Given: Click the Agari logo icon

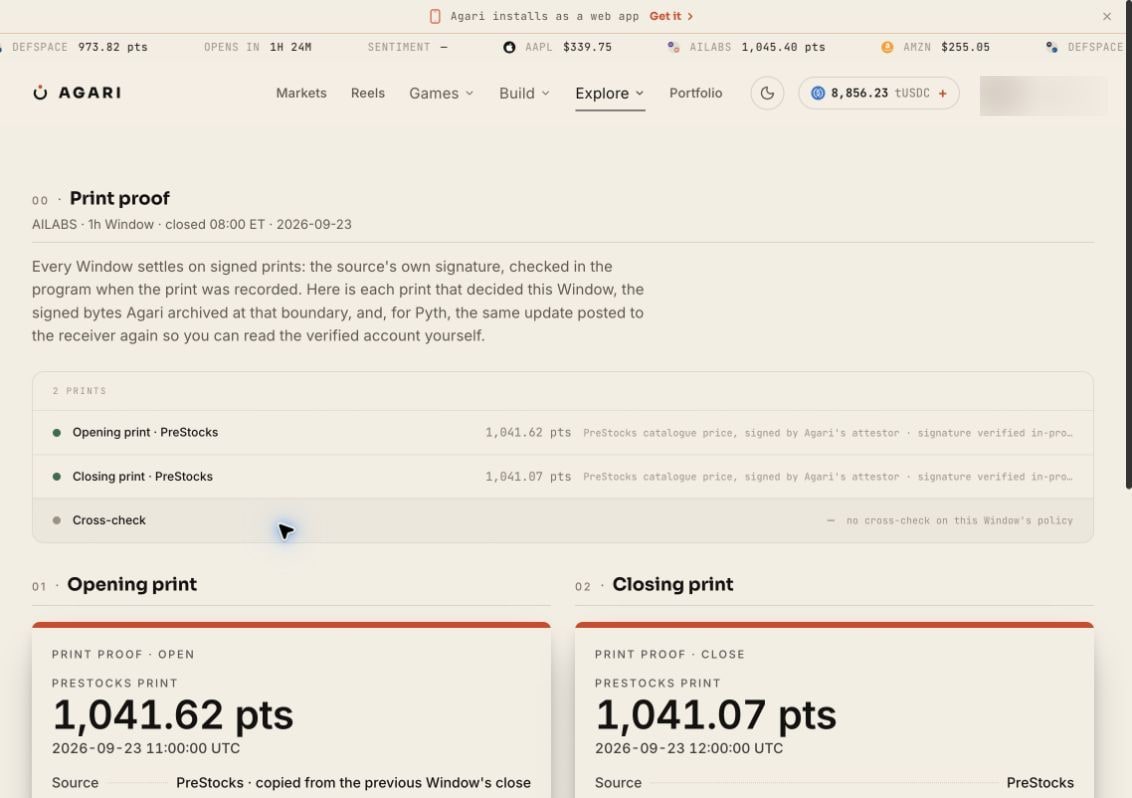Looking at the screenshot, I should point(40,92).
